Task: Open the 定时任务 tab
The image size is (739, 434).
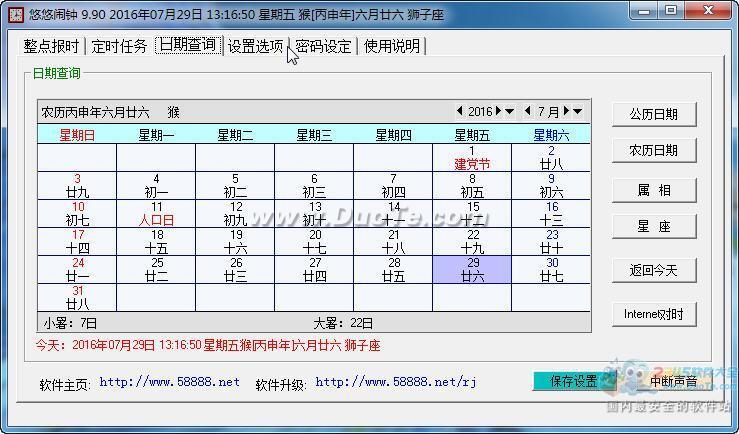Action: tap(119, 46)
